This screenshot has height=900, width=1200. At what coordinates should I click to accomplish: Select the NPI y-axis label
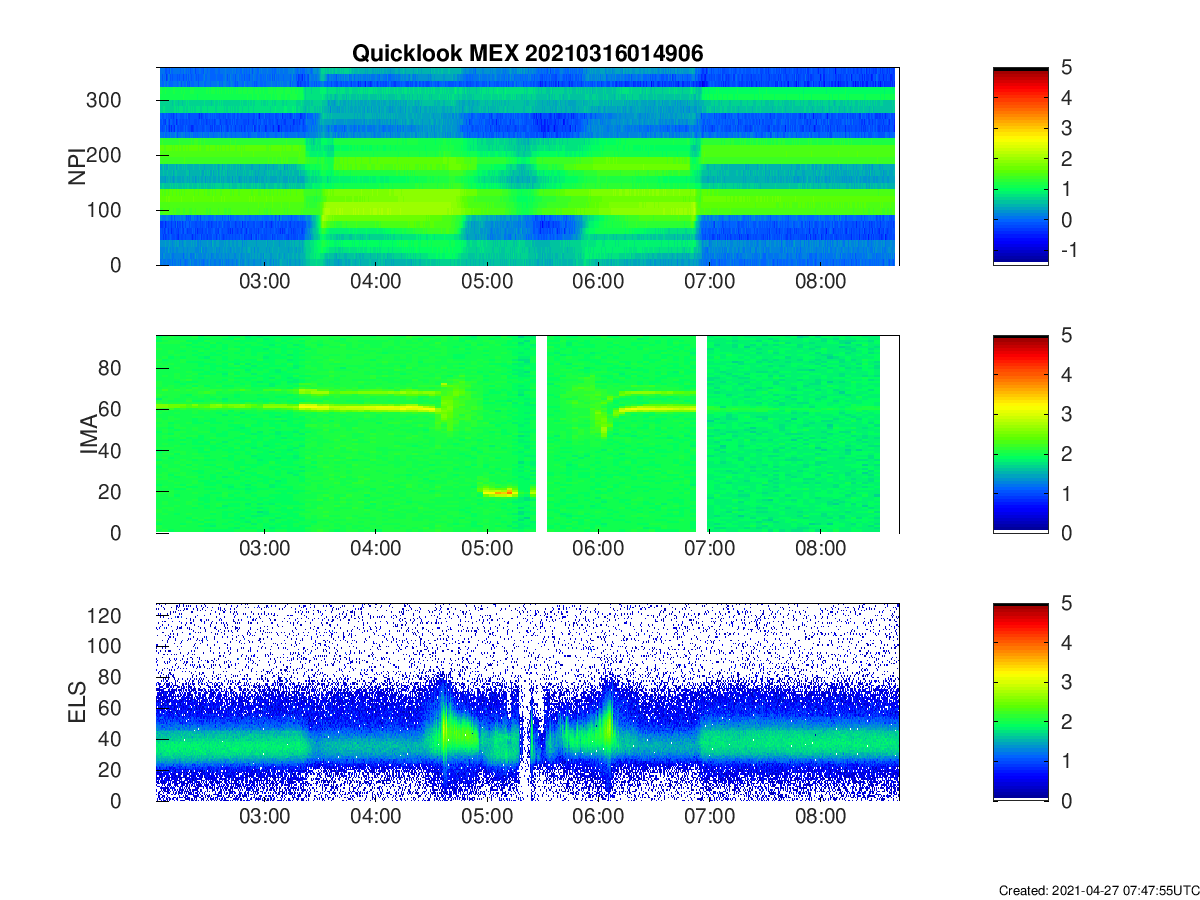click(x=76, y=166)
